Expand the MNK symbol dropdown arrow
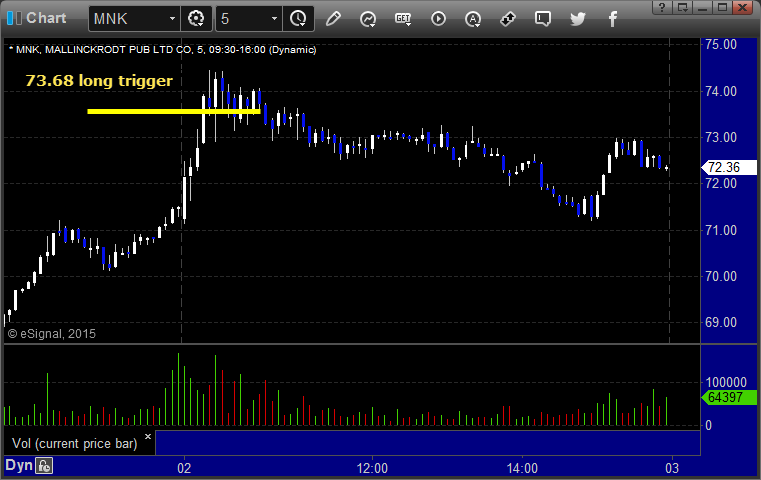This screenshot has width=761, height=480. pyautogui.click(x=172, y=19)
